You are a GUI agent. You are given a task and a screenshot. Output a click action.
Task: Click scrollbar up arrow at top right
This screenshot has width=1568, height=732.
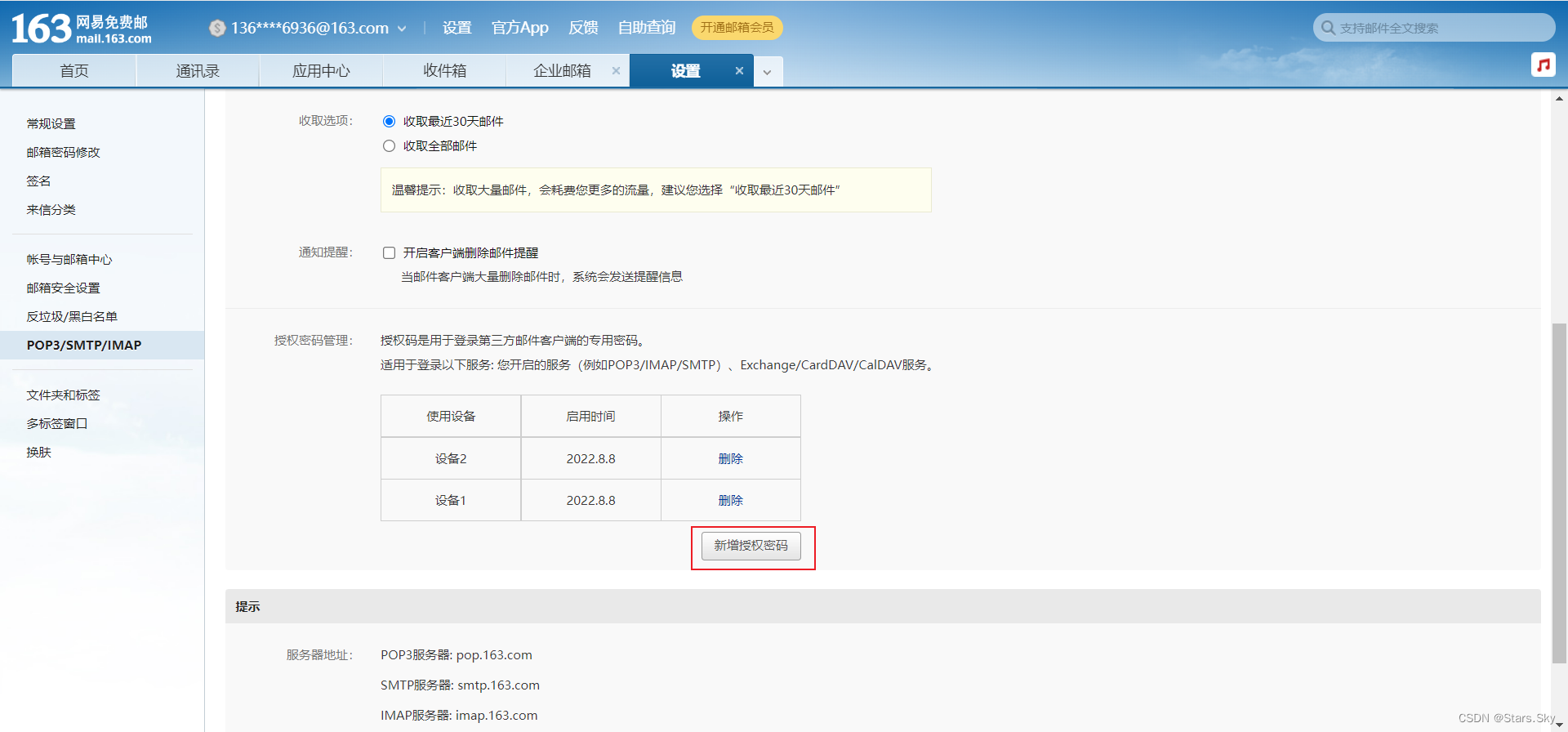(1559, 99)
